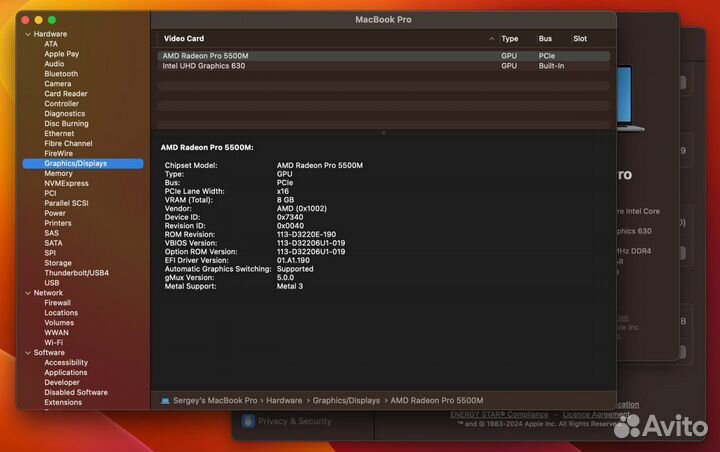Screen dimensions: 720x452
Task: Open Applications under Software
Action: pos(66,373)
